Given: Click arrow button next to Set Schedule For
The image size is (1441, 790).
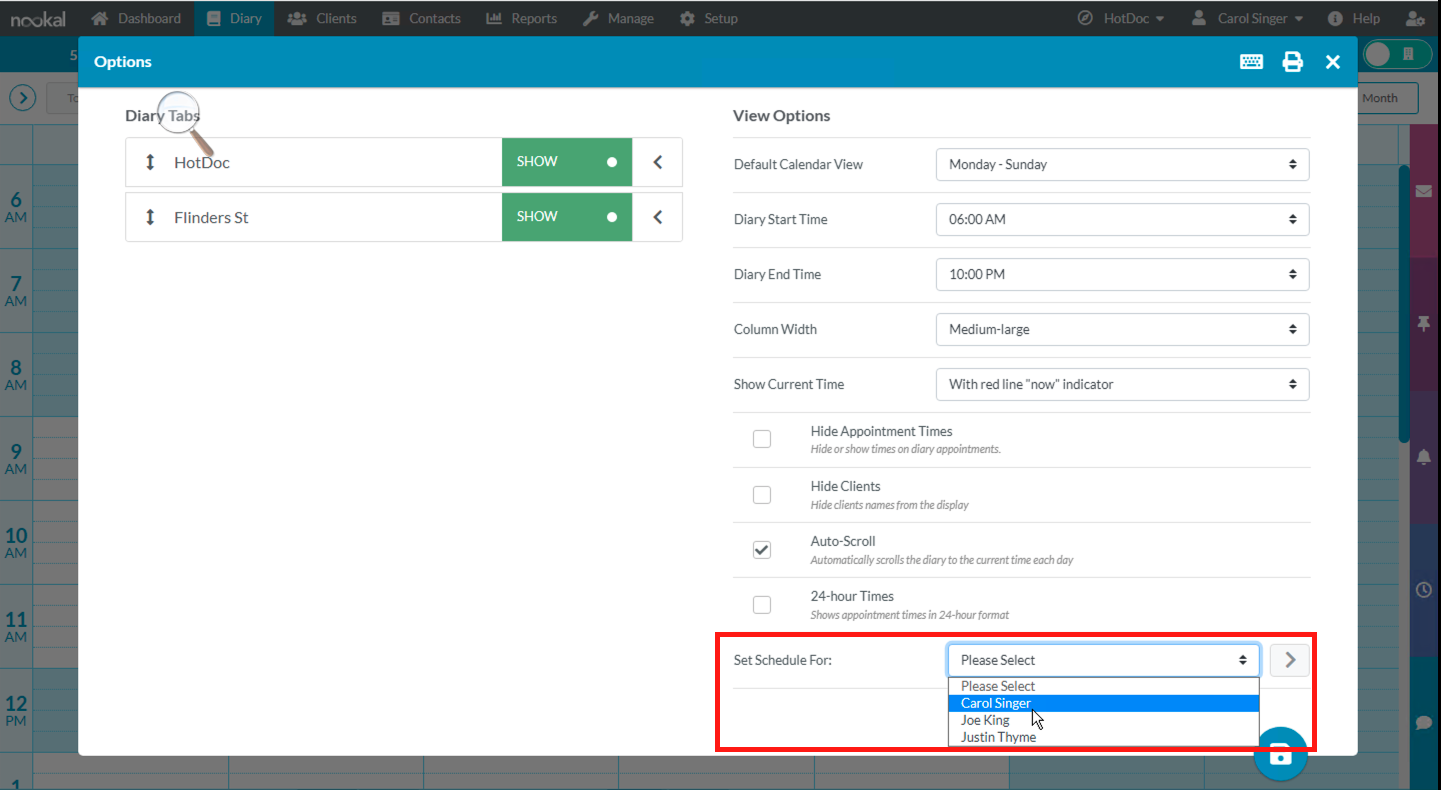Looking at the screenshot, I should click(1290, 660).
